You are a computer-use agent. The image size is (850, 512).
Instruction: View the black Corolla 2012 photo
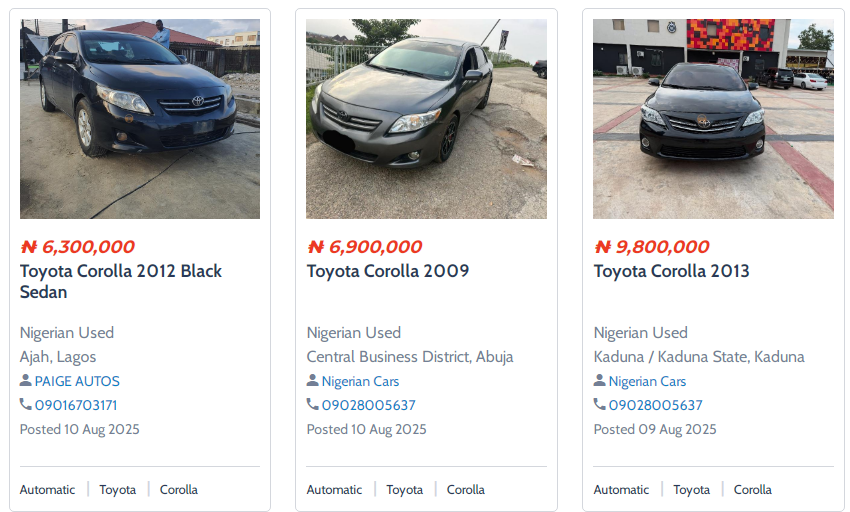point(140,119)
